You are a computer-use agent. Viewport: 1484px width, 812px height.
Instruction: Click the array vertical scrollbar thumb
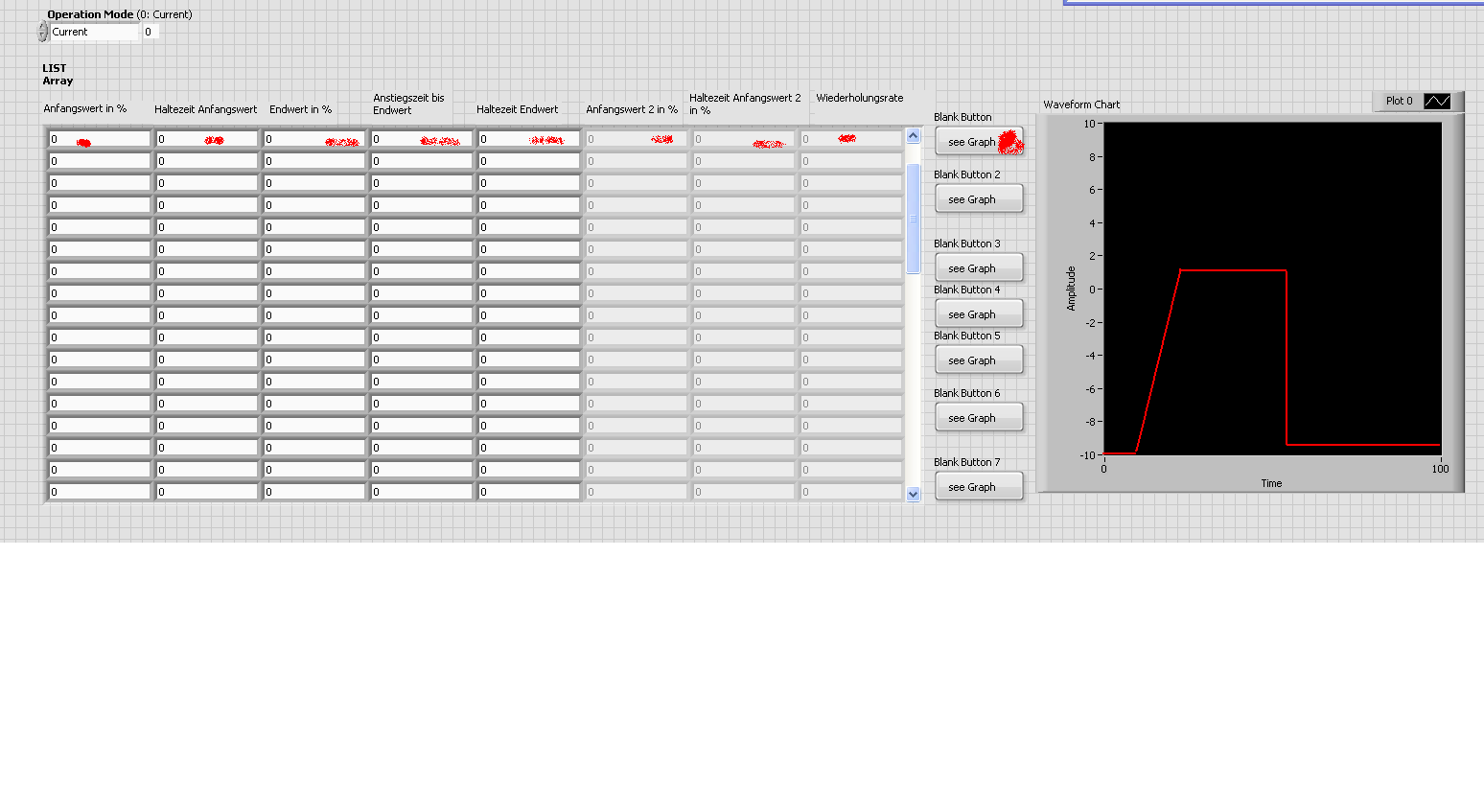pyautogui.click(x=914, y=219)
